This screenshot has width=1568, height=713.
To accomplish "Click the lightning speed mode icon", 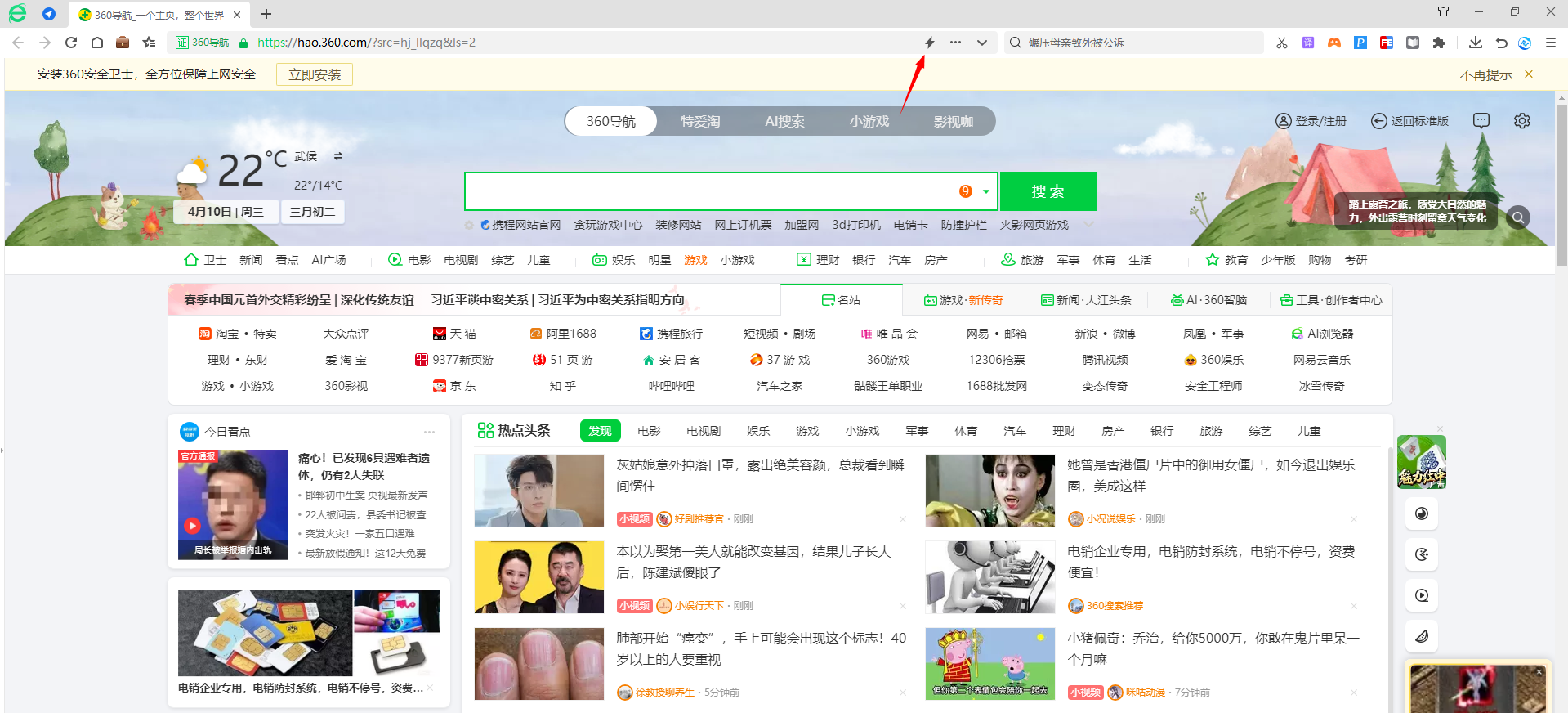I will point(929,43).
